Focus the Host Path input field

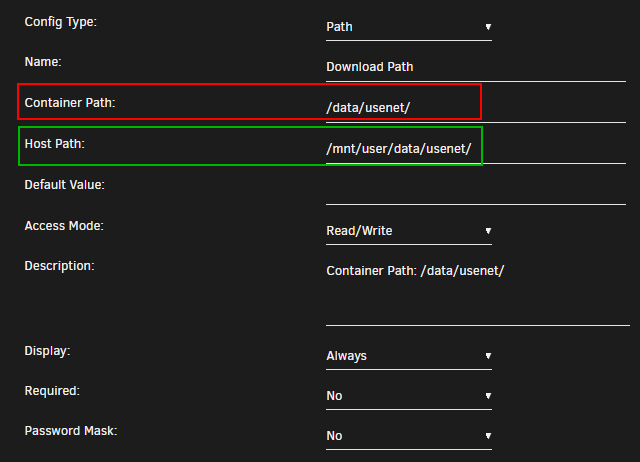[475, 150]
